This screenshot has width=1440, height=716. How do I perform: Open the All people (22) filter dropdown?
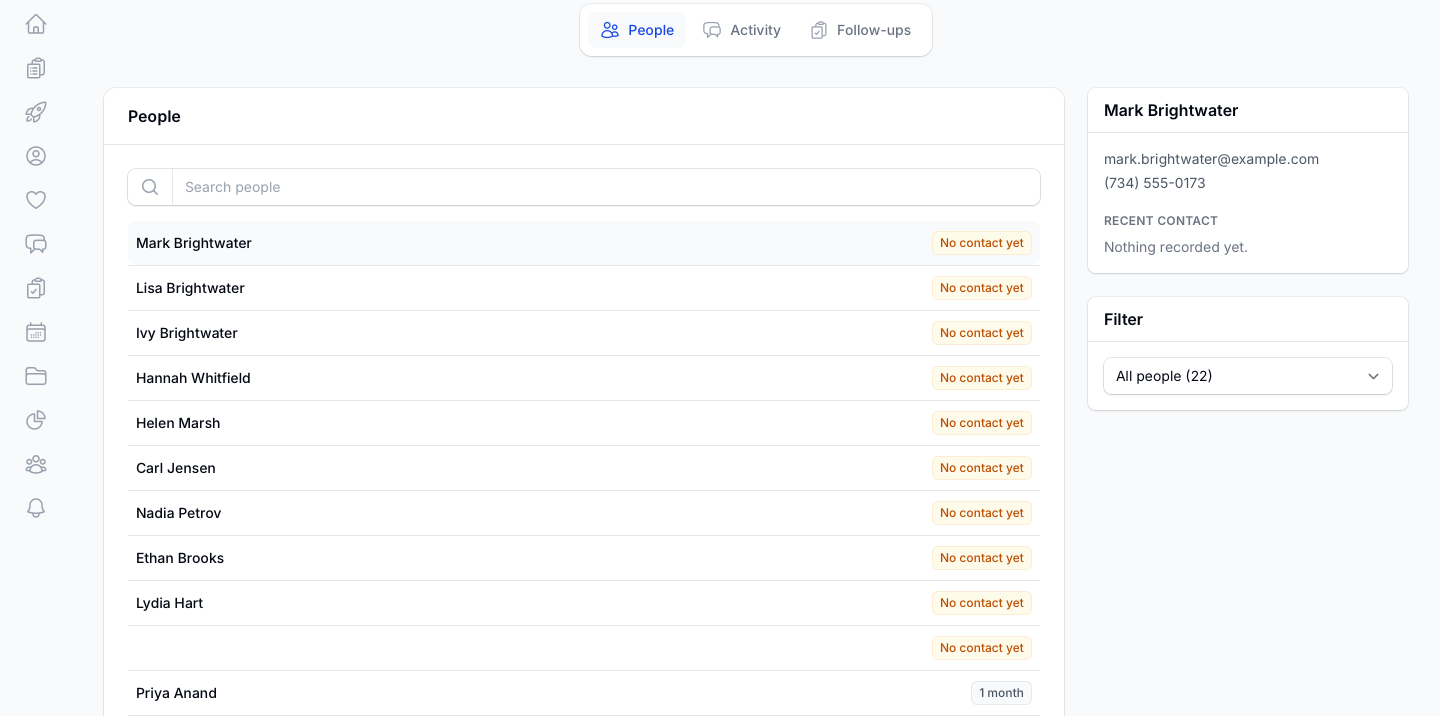[1248, 376]
